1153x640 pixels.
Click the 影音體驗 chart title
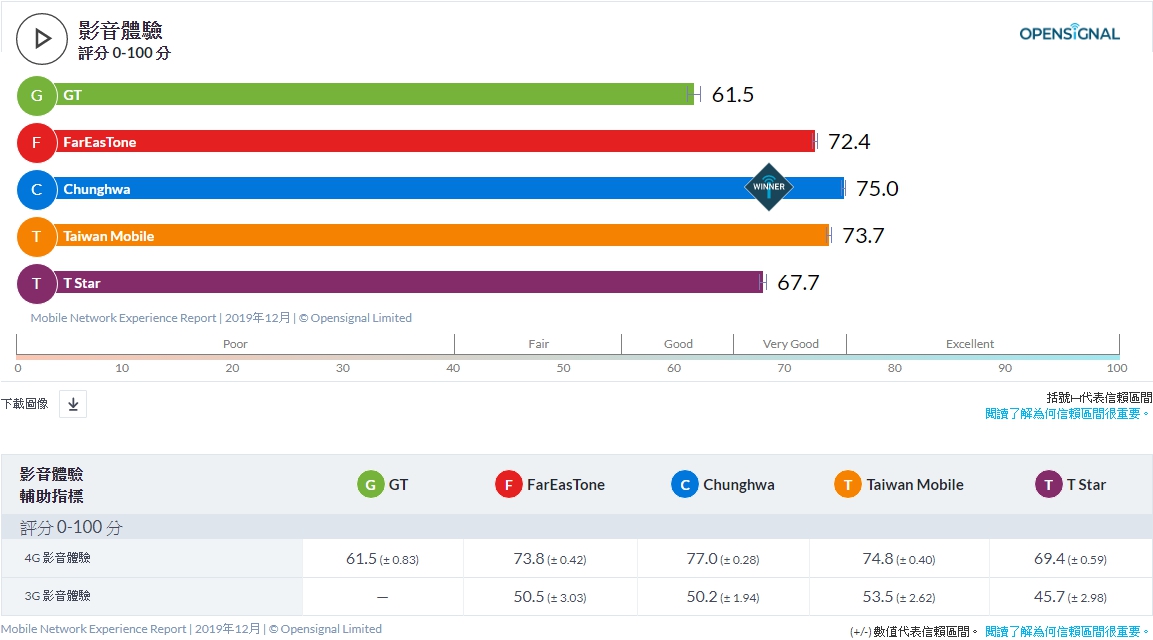click(120, 31)
